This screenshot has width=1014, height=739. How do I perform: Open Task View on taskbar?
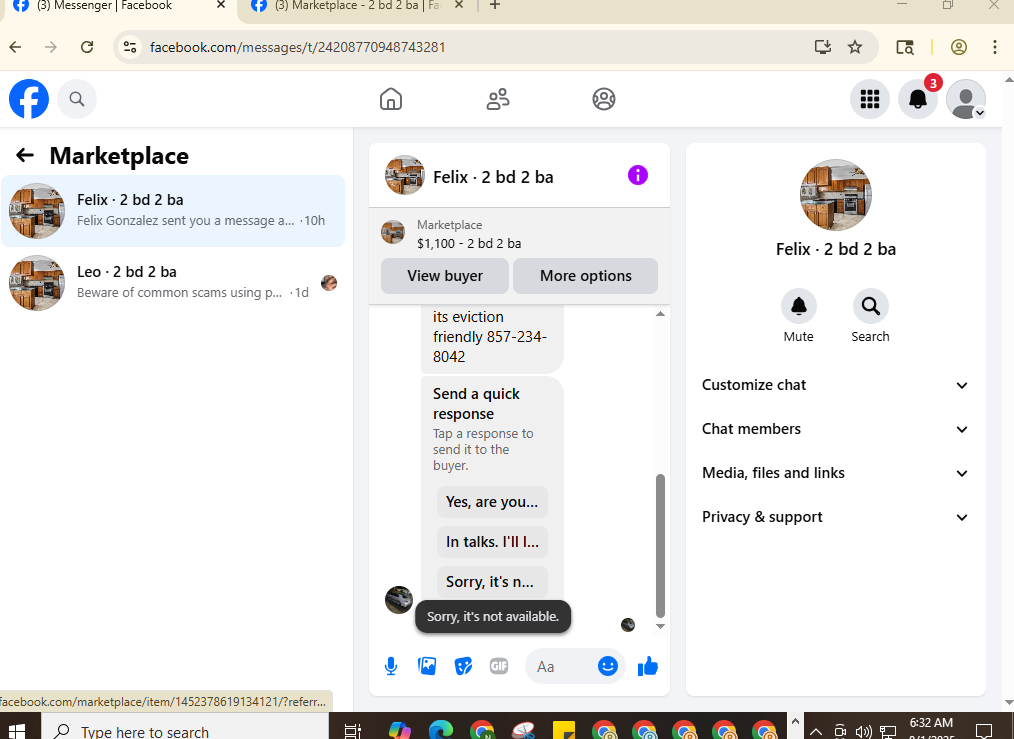(x=353, y=731)
